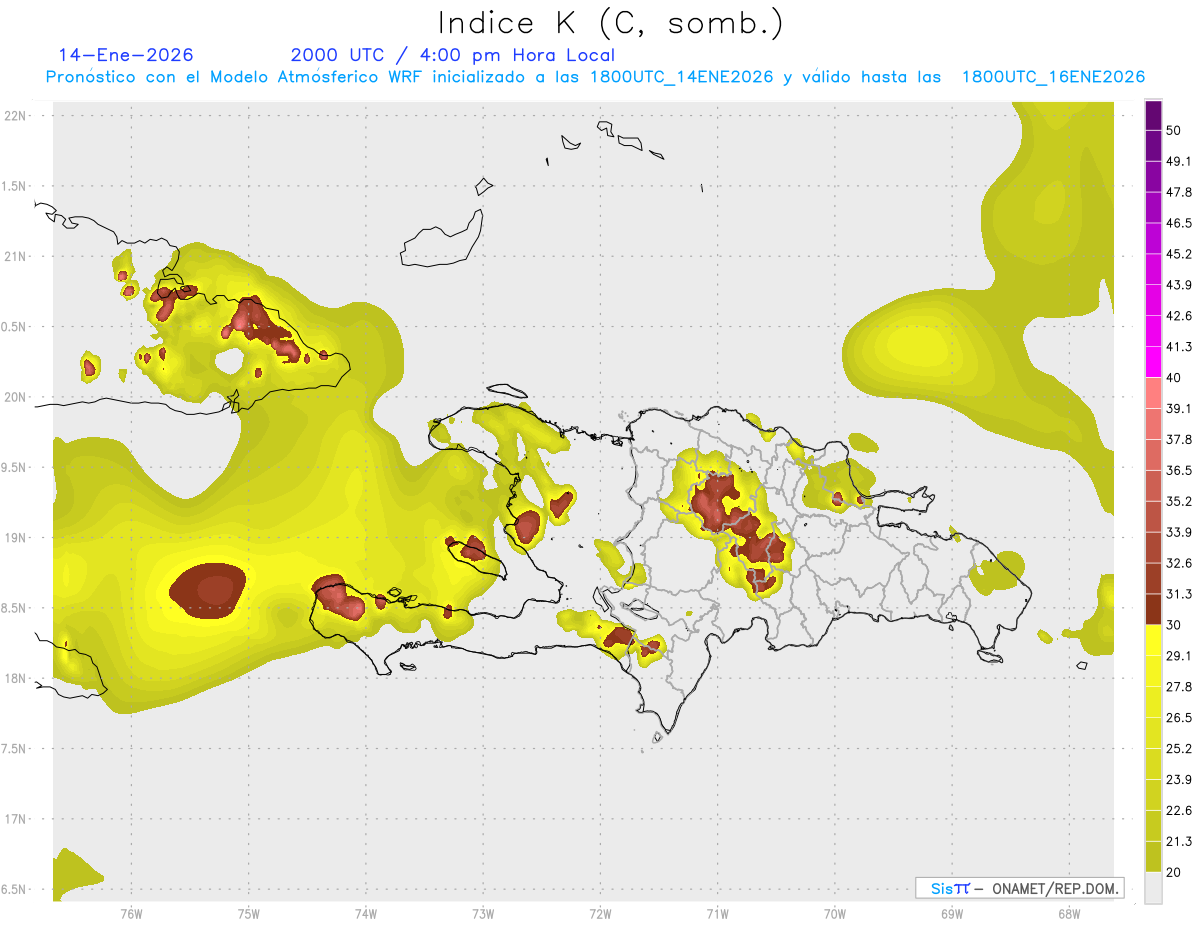
Task: Click the latitude label '22N'
Action: click(14, 115)
